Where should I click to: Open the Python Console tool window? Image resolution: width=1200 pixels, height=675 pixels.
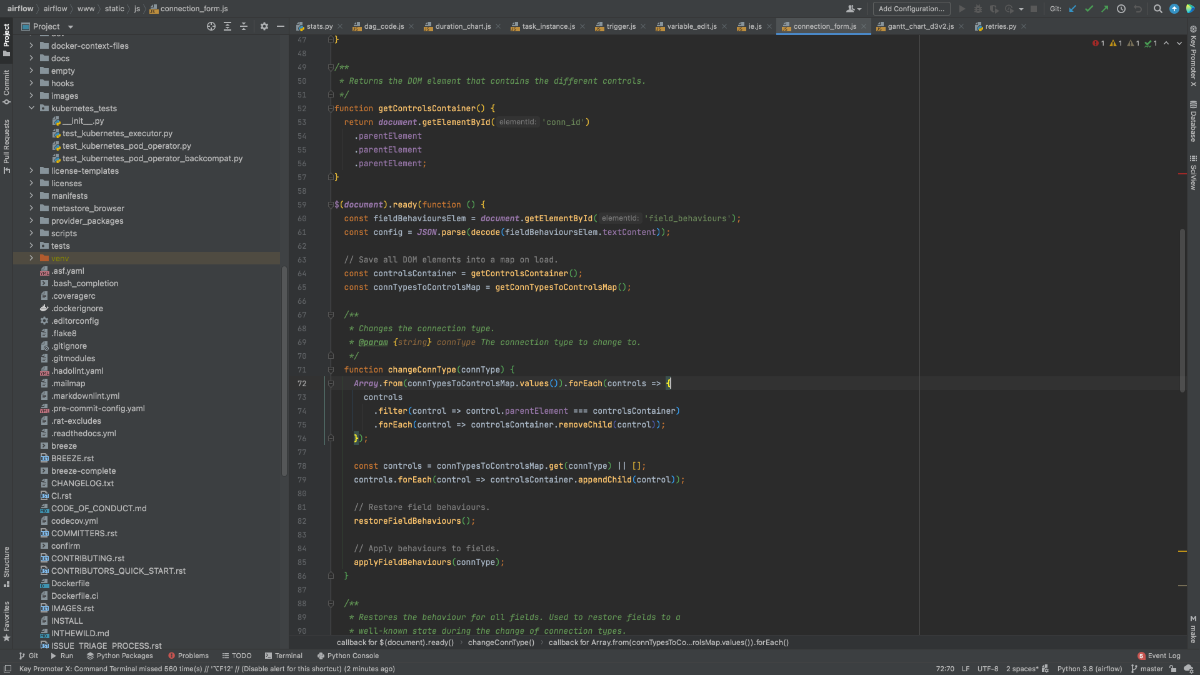pos(348,656)
